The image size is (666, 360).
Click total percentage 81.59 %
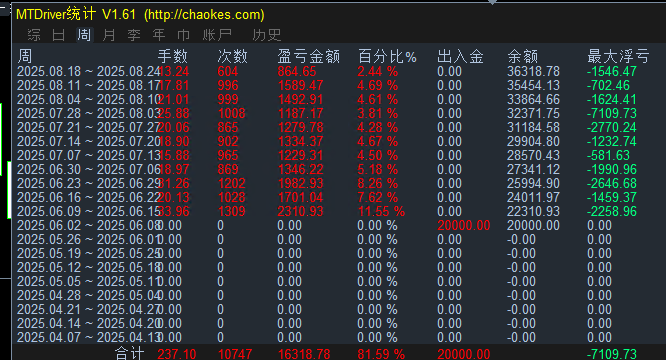click(x=381, y=354)
